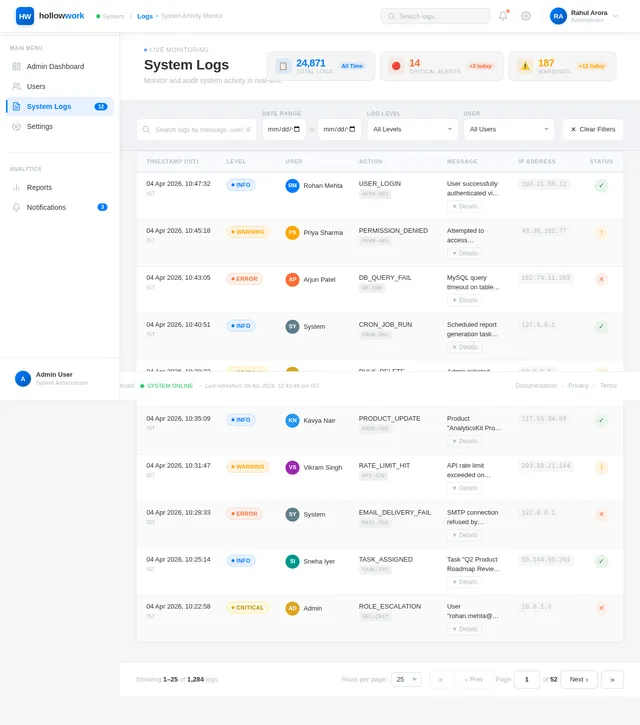The width and height of the screenshot is (640, 725).
Task: Click the ERROR badge on DB_QUERY_FAIL row
Action: click(244, 279)
